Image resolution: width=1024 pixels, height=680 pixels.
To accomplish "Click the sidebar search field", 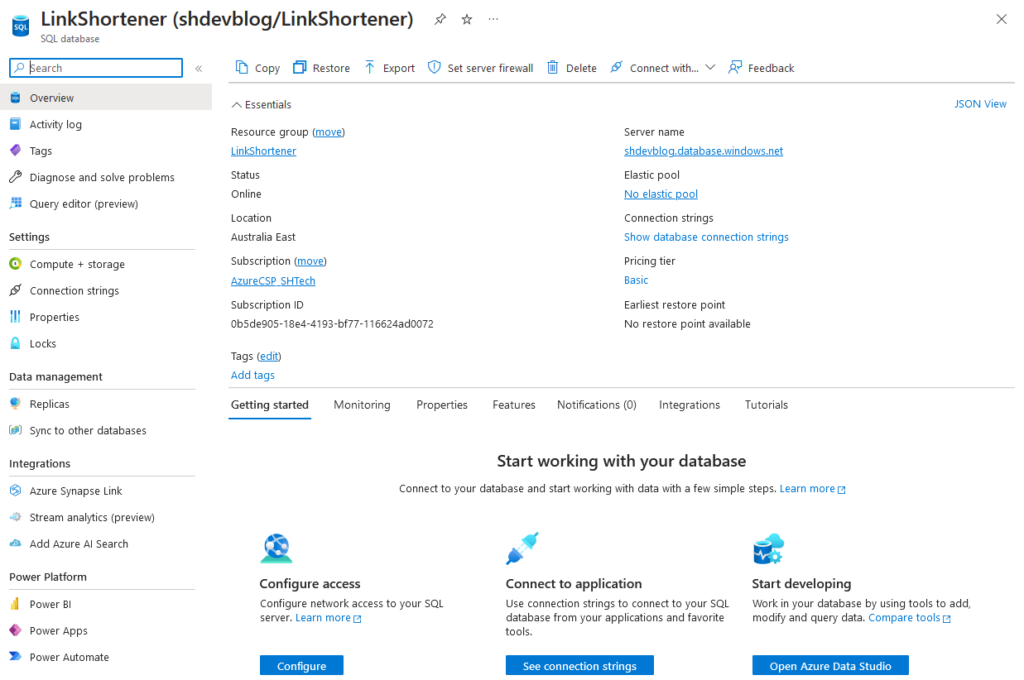I will pyautogui.click(x=95, y=67).
